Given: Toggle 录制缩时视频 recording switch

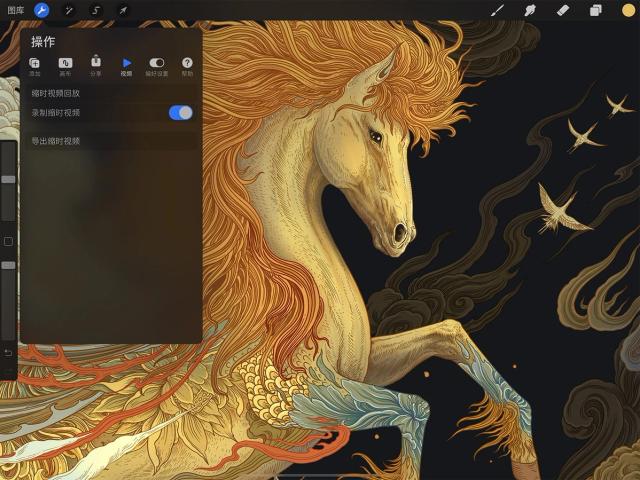Looking at the screenshot, I should coord(180,113).
